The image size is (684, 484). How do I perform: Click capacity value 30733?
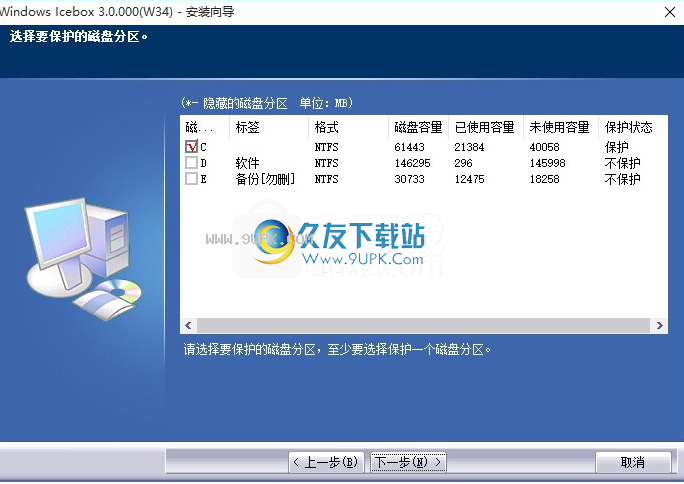pyautogui.click(x=409, y=179)
